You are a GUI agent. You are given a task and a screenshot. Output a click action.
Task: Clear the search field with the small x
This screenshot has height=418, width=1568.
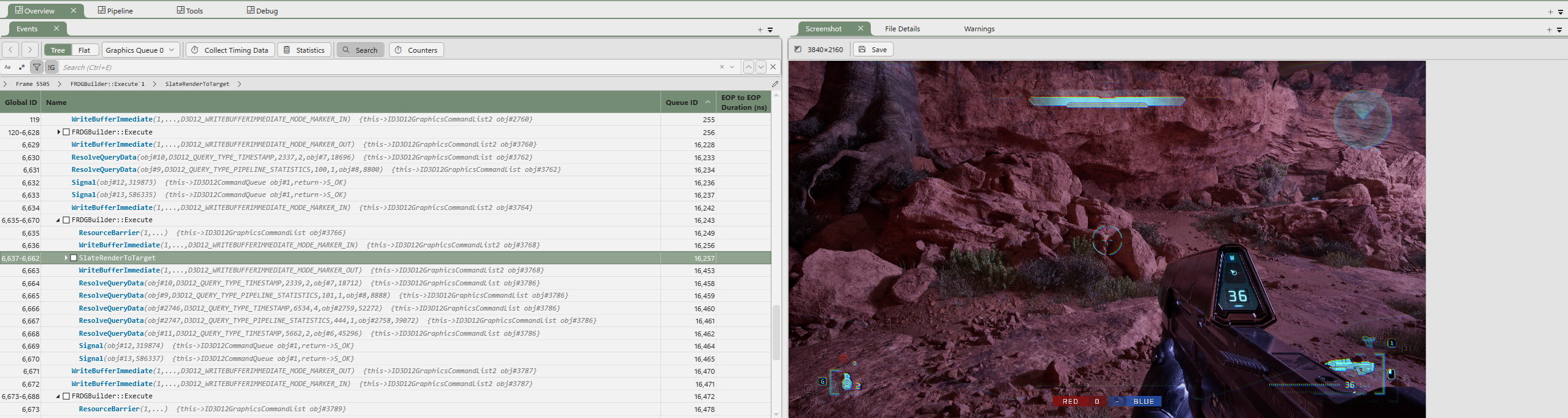pos(722,67)
